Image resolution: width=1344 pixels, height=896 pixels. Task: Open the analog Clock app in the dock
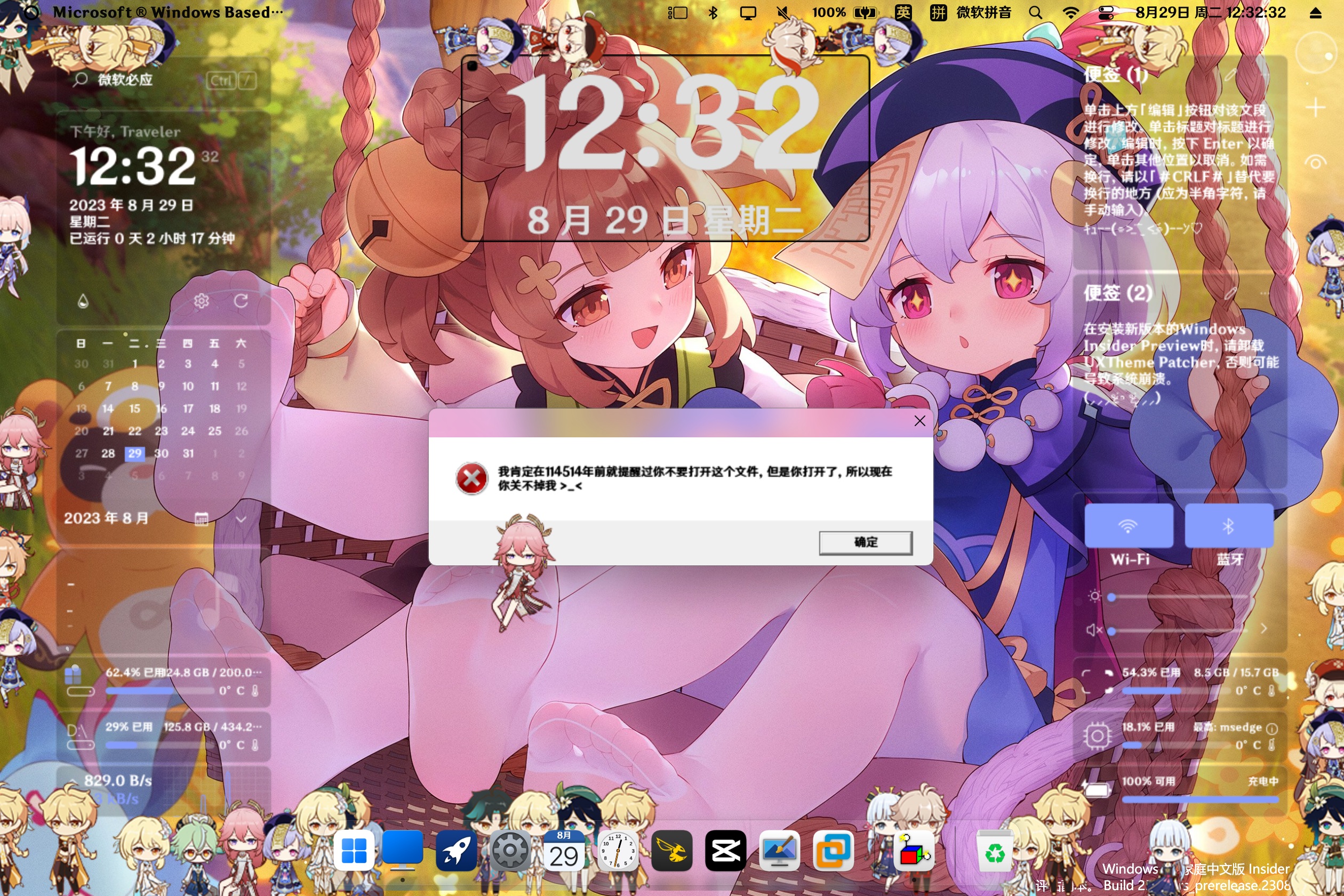coord(617,851)
